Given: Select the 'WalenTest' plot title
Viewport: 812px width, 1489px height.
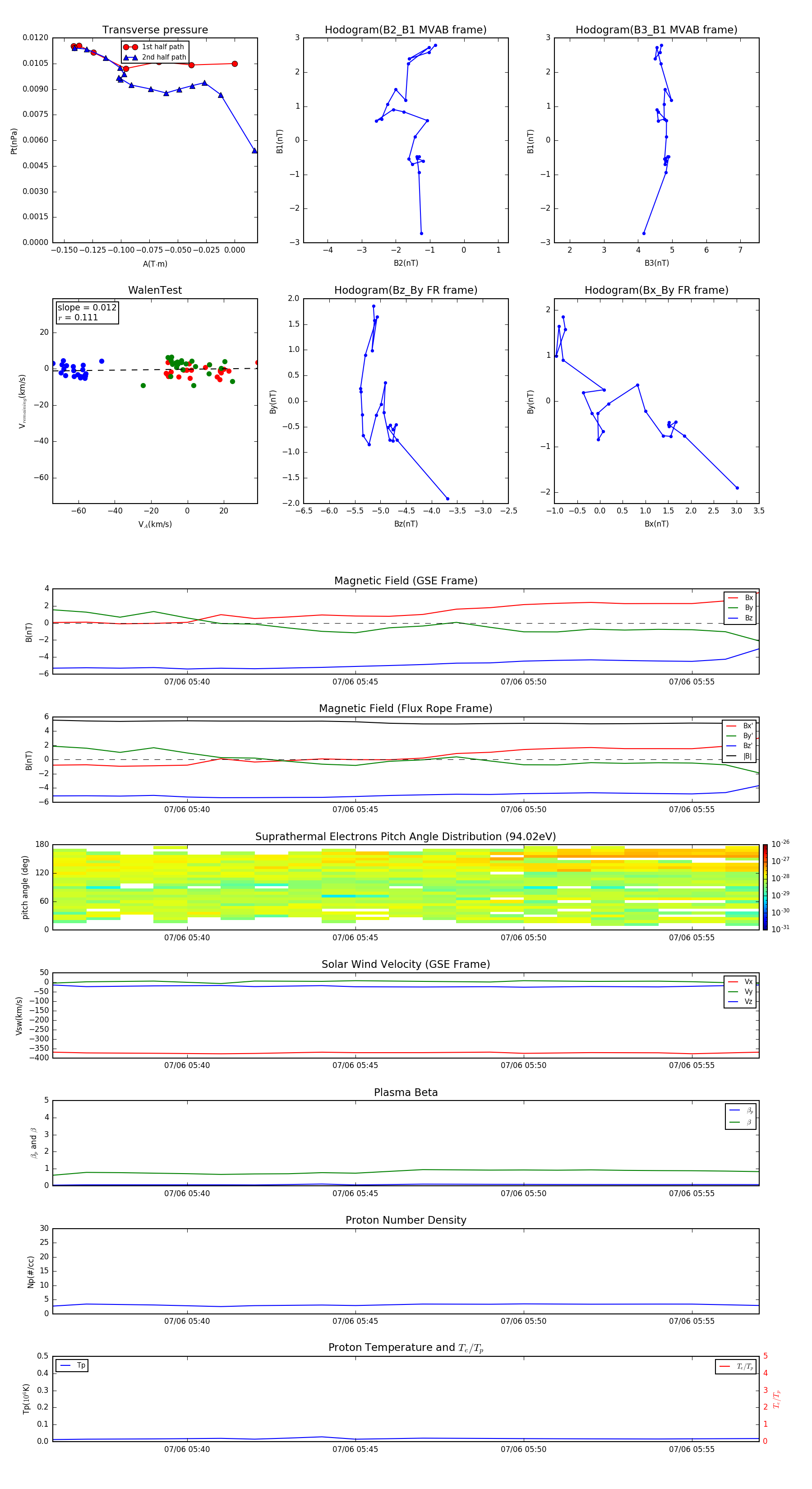Looking at the screenshot, I should point(155,290).
